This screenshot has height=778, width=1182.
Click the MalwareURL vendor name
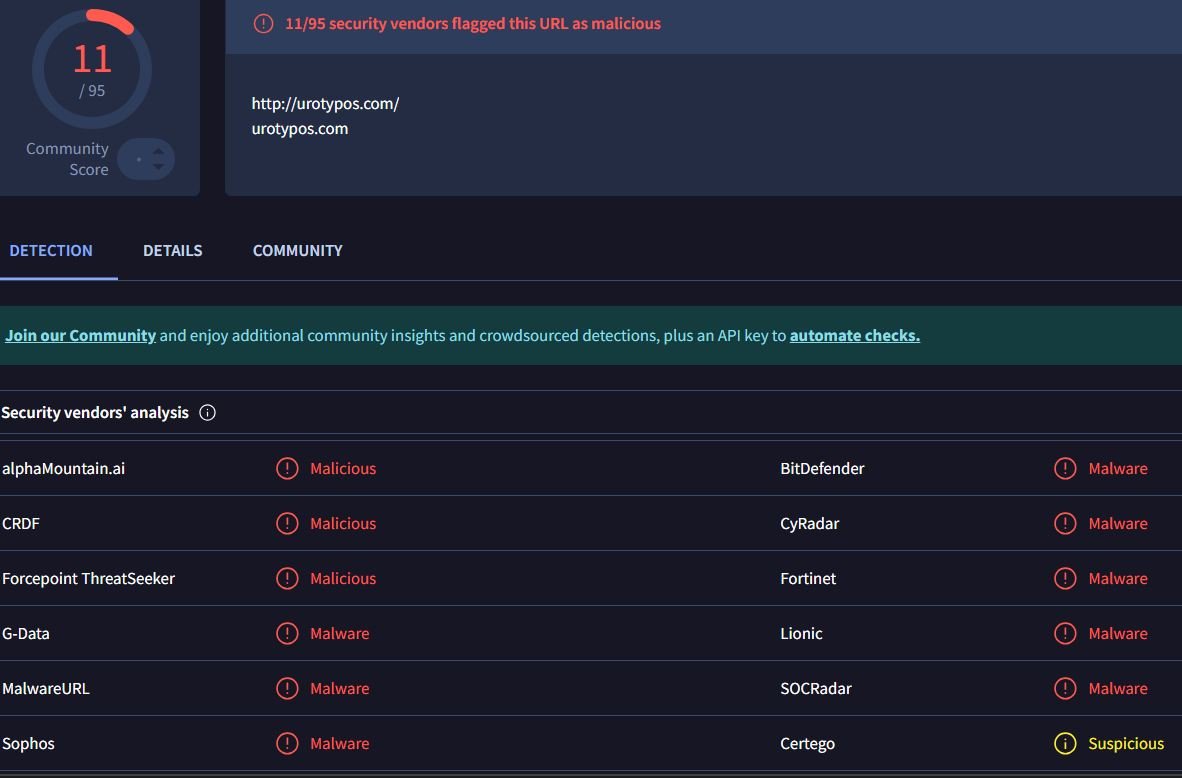46,688
